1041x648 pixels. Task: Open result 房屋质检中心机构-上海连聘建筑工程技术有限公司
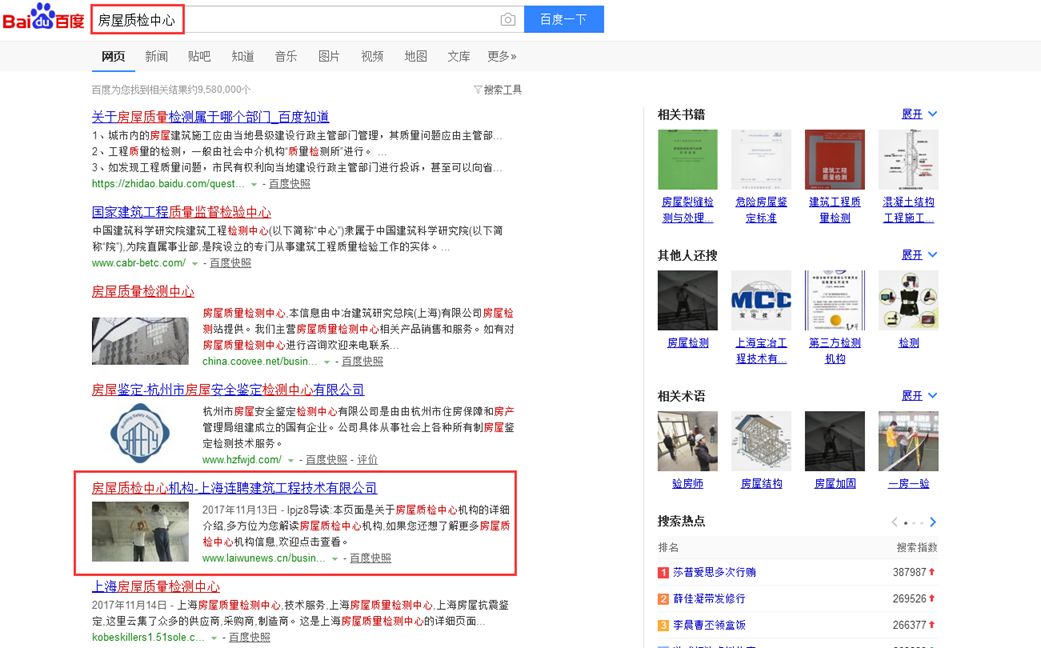[x=234, y=488]
